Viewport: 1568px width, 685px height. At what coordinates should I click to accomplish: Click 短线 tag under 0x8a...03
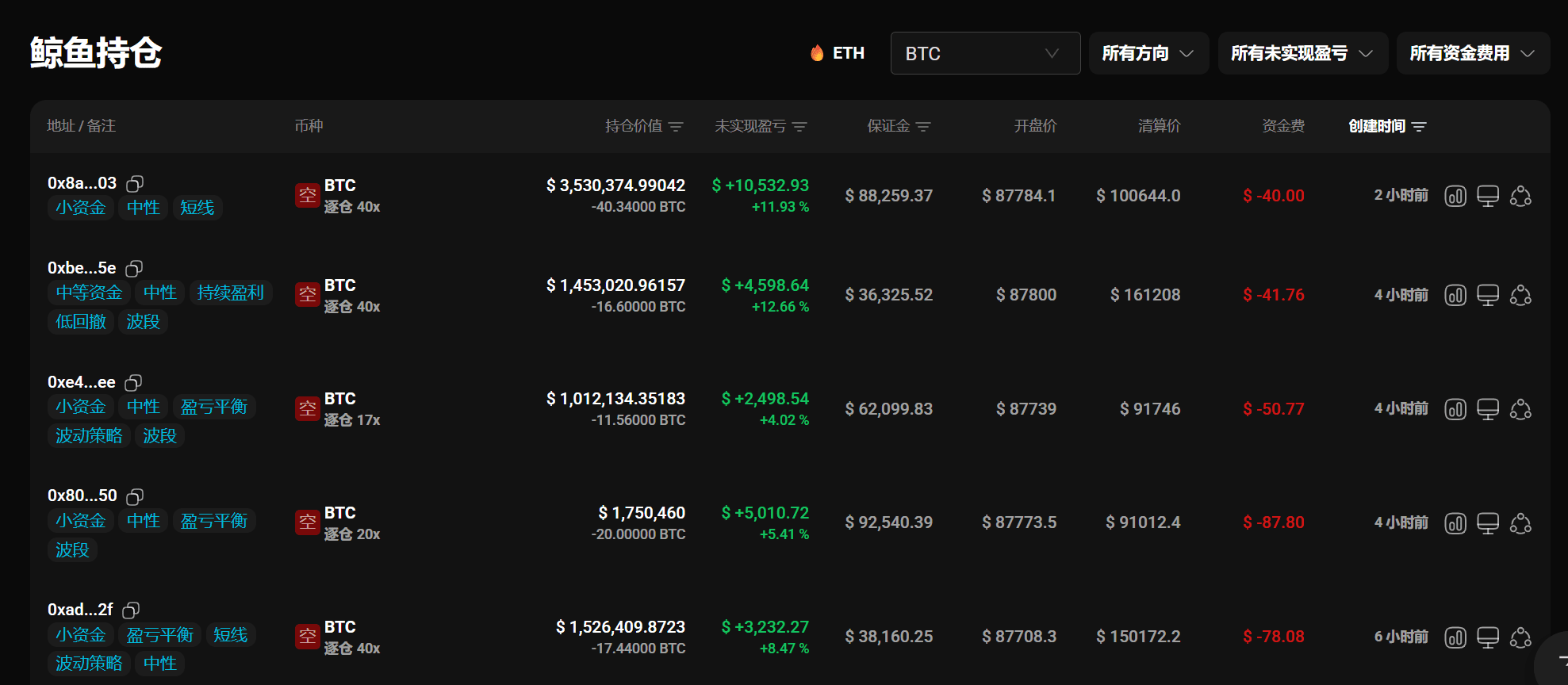pyautogui.click(x=197, y=208)
